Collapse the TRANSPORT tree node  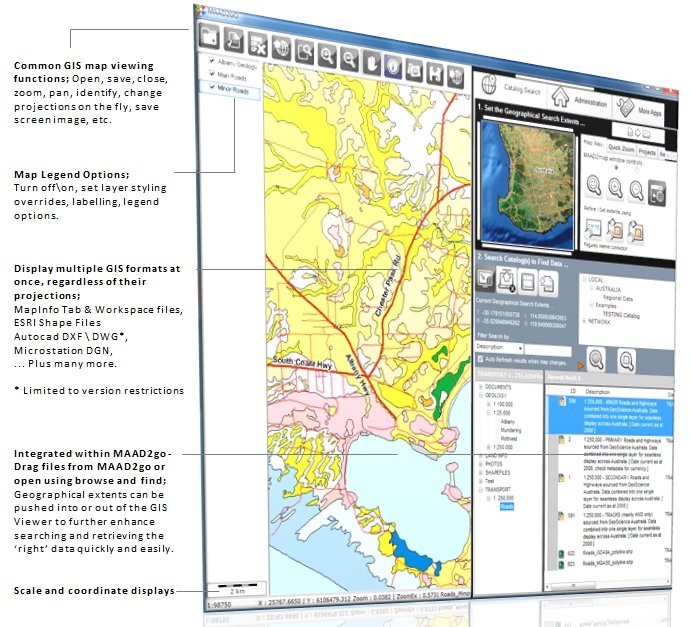pyautogui.click(x=481, y=489)
